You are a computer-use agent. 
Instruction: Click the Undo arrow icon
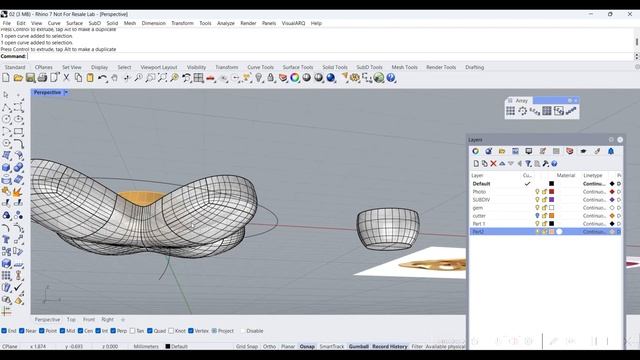[x=102, y=78]
